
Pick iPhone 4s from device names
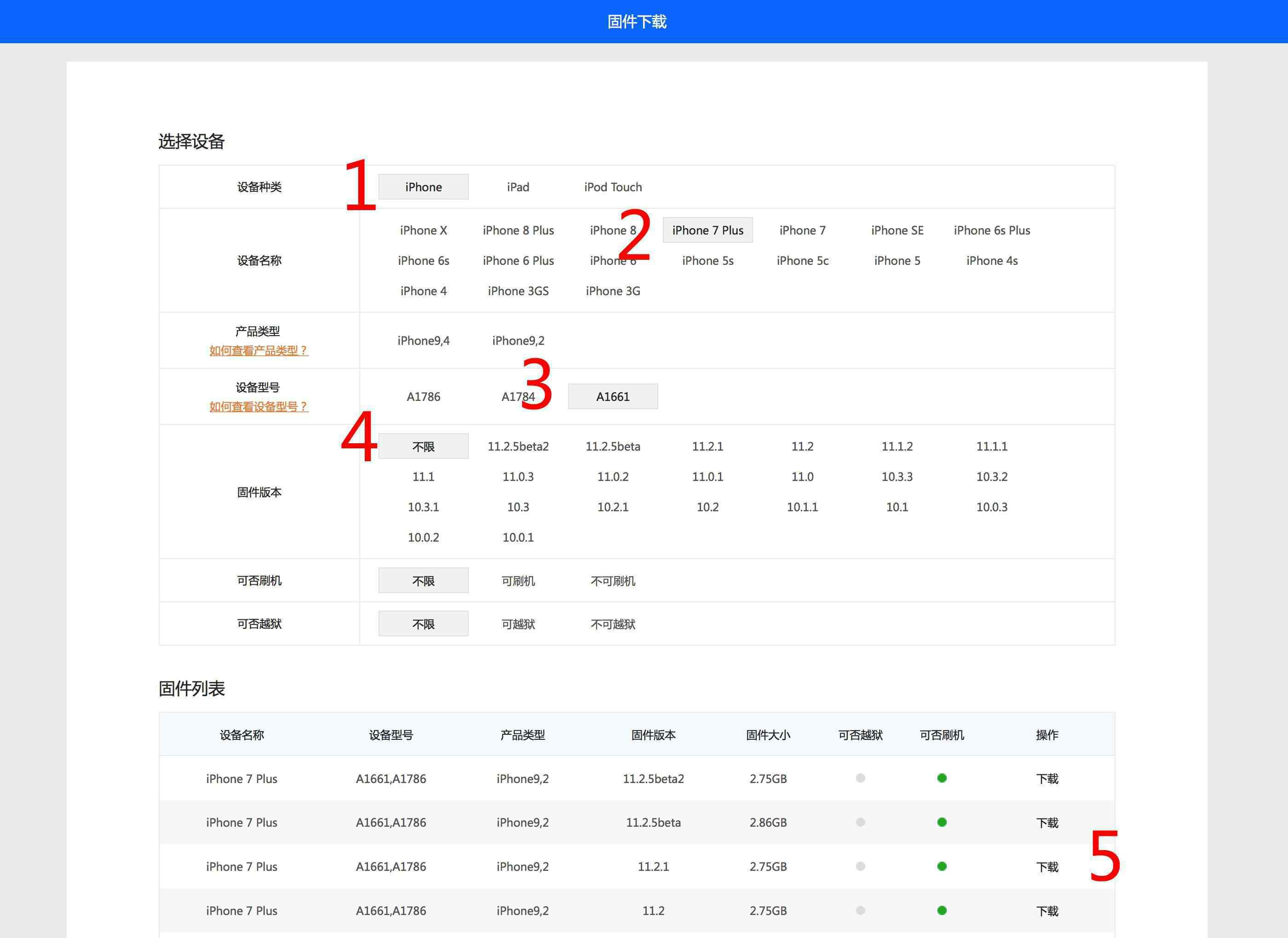992,261
